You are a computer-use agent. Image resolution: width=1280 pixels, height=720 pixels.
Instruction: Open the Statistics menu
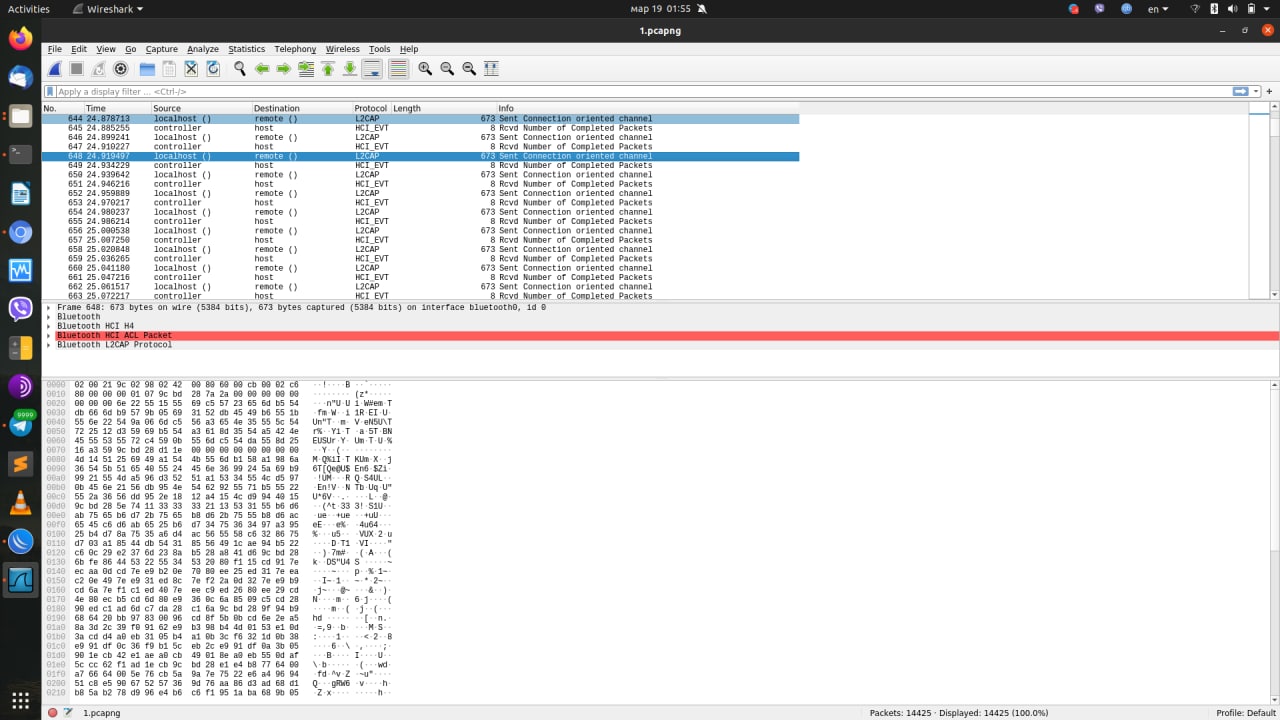coord(247,49)
